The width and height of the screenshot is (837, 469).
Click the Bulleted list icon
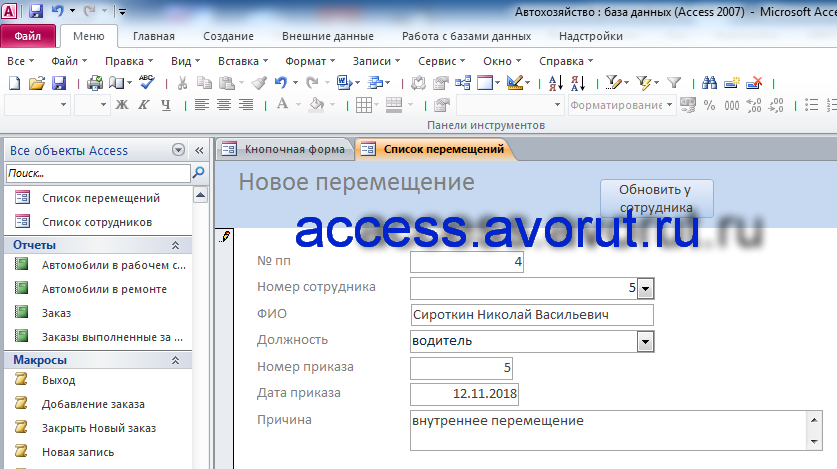tap(811, 105)
